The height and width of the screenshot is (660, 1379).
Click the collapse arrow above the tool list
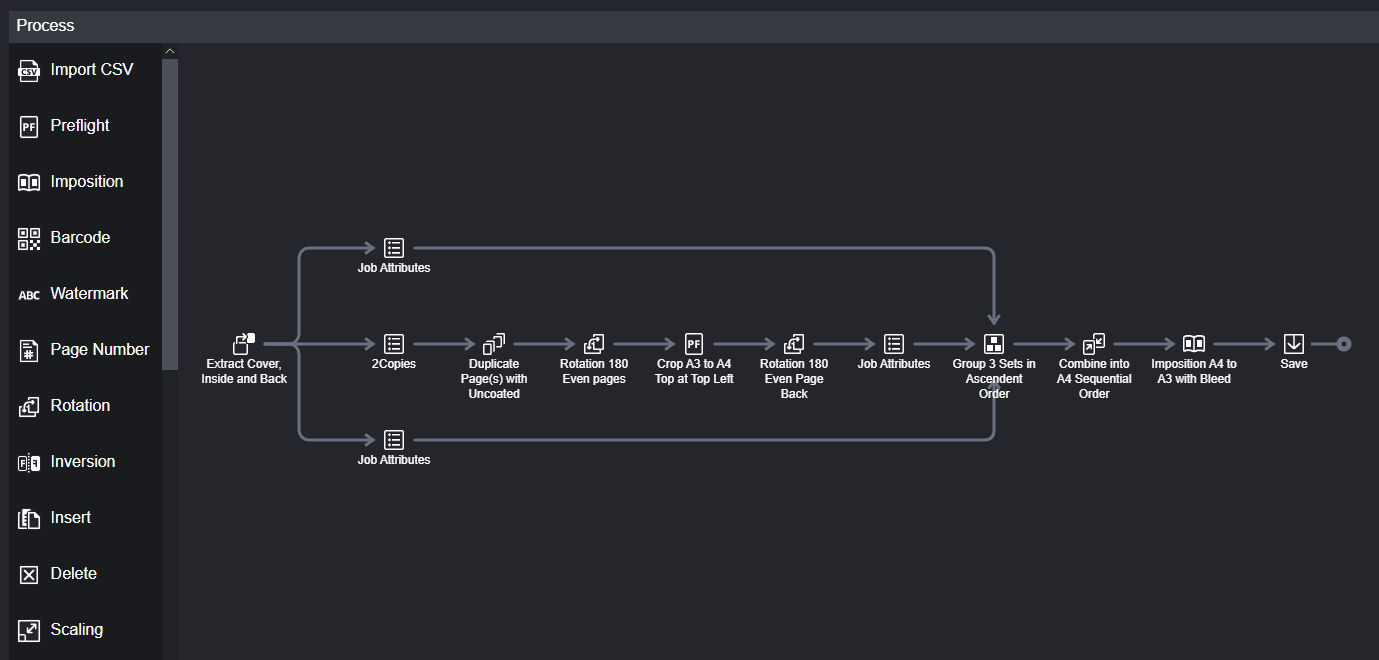(169, 50)
